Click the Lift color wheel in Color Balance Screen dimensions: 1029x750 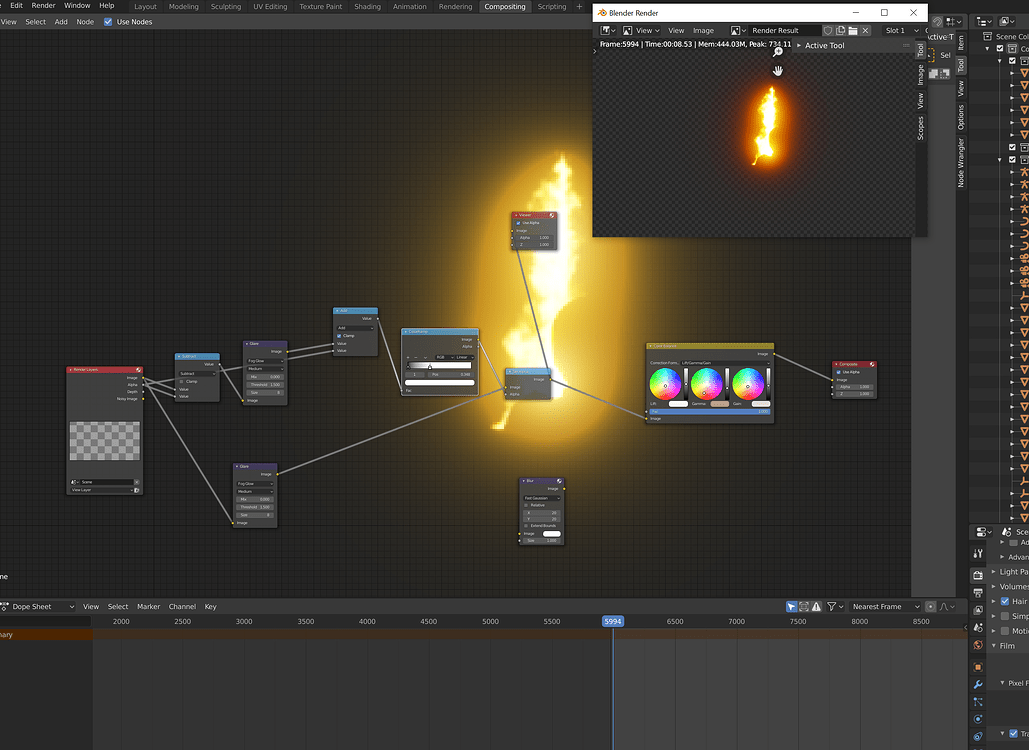665,384
